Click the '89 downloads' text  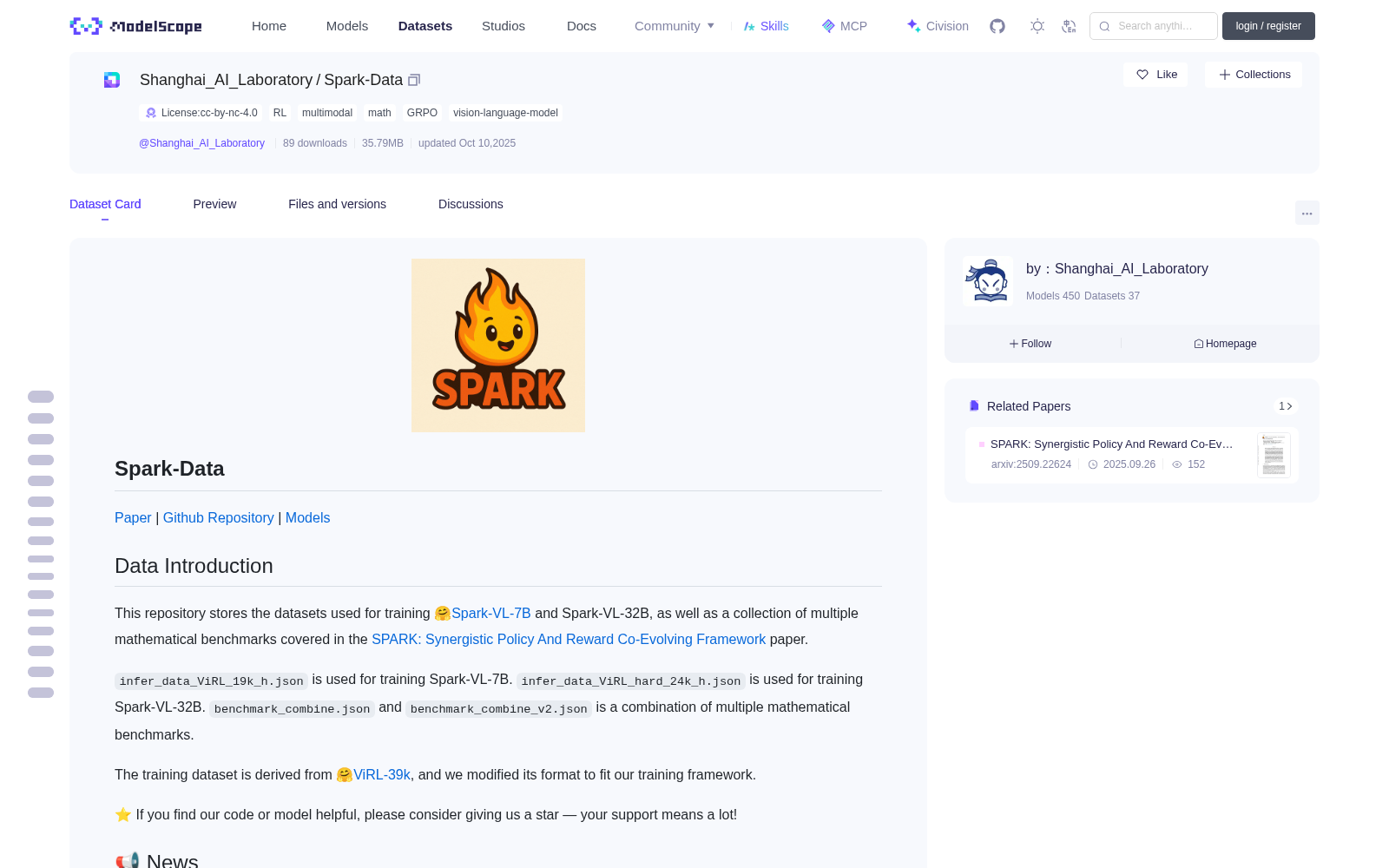pos(315,143)
